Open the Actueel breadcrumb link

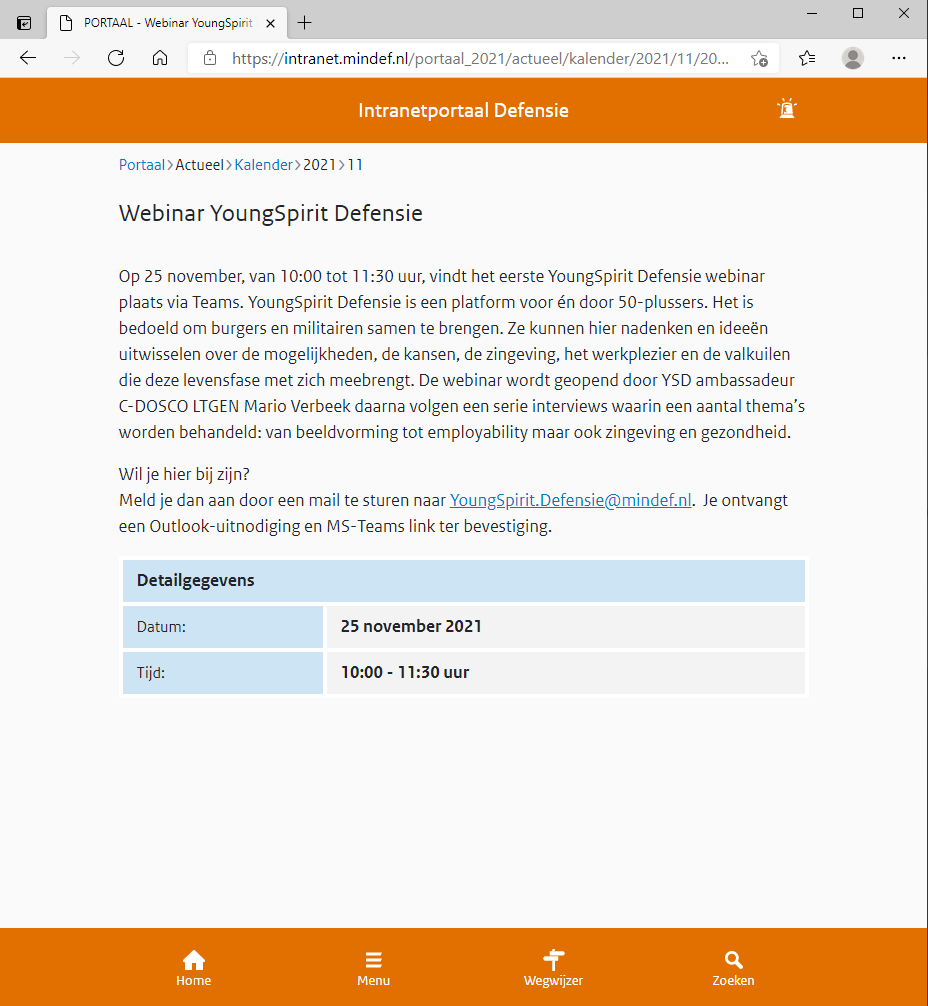pos(199,164)
